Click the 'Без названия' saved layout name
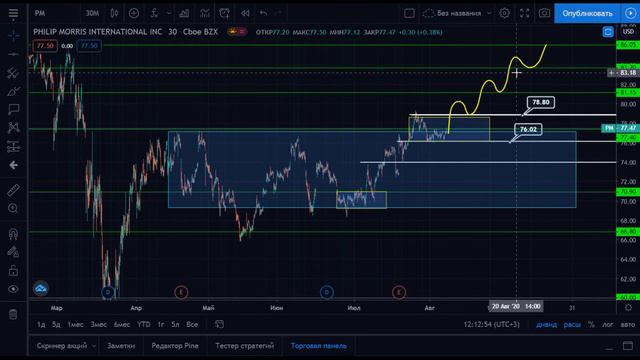 pyautogui.click(x=458, y=13)
